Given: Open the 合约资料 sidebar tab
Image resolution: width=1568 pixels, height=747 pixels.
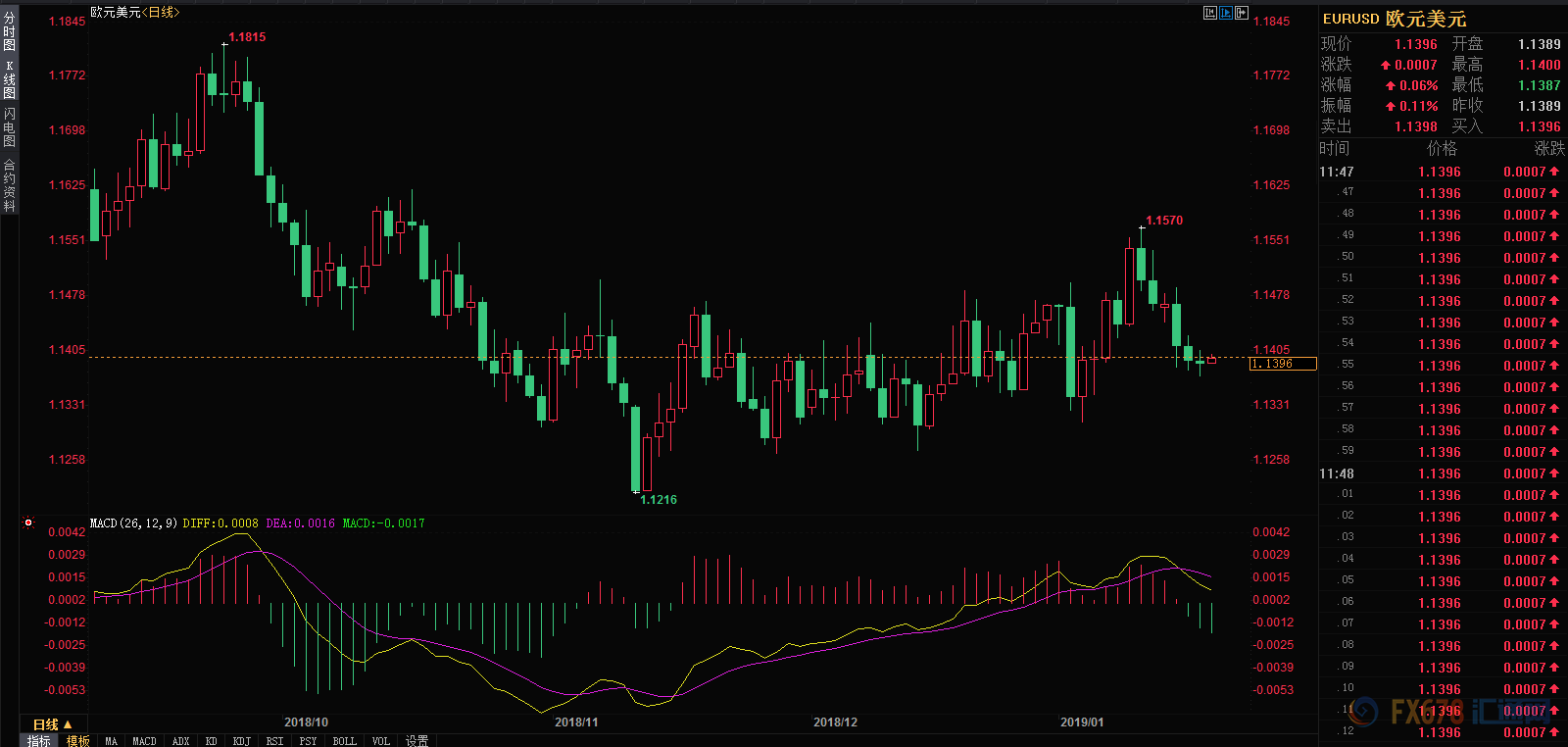Looking at the screenshot, I should [9, 185].
